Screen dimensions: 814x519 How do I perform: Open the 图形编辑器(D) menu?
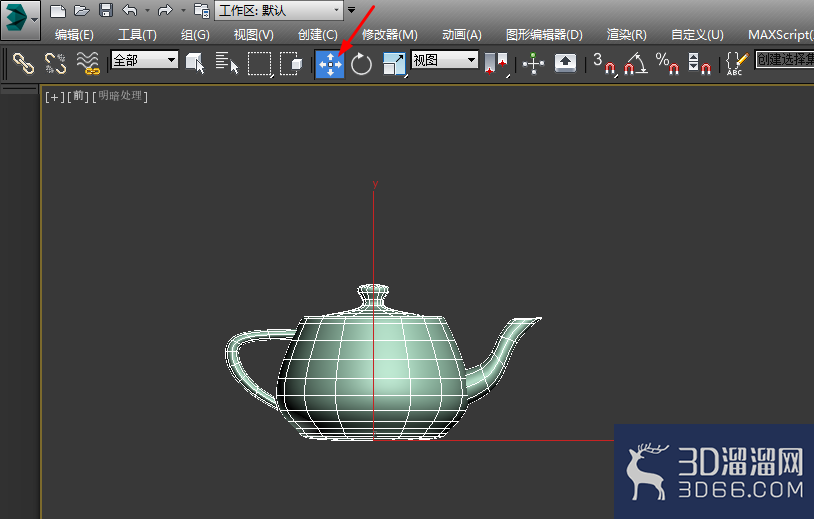pyautogui.click(x=544, y=35)
